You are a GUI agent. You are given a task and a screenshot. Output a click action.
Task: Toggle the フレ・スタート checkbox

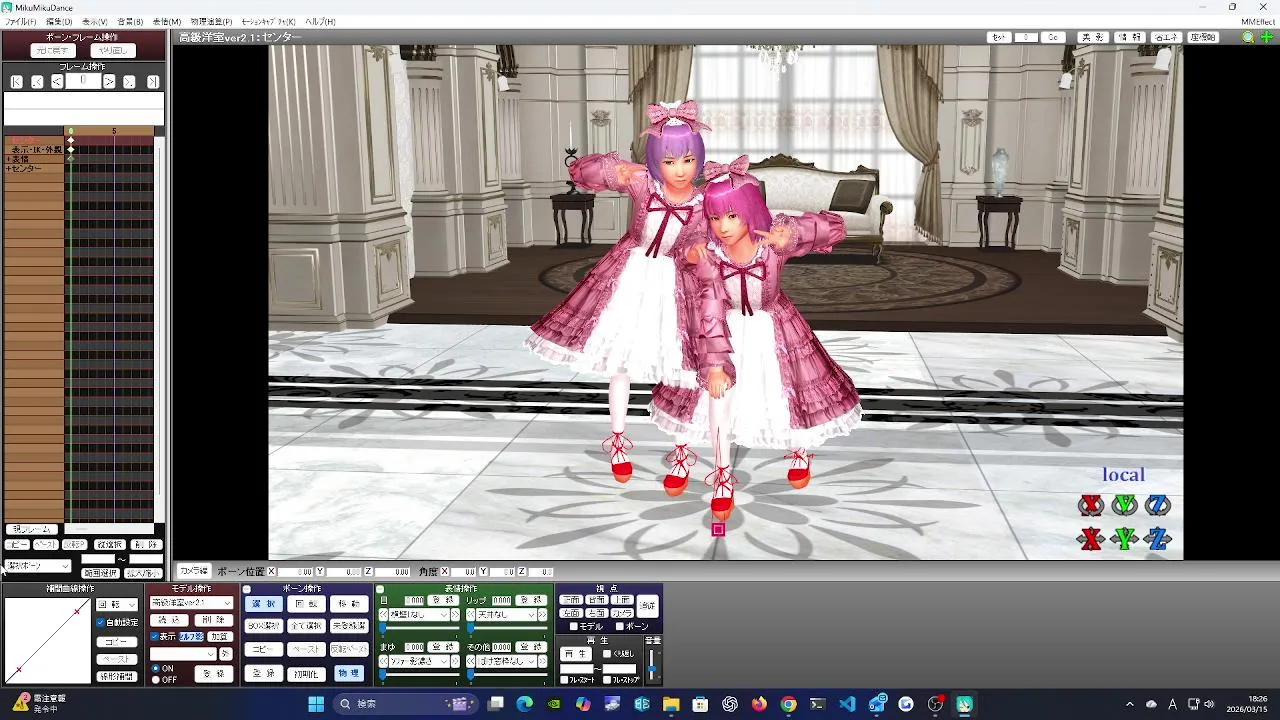[x=564, y=680]
